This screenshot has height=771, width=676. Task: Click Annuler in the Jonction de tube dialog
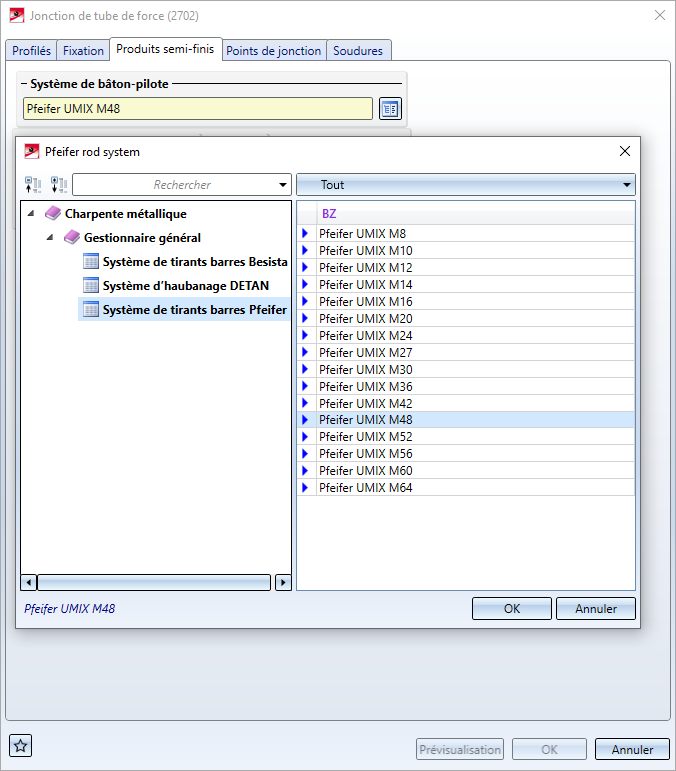pos(632,750)
